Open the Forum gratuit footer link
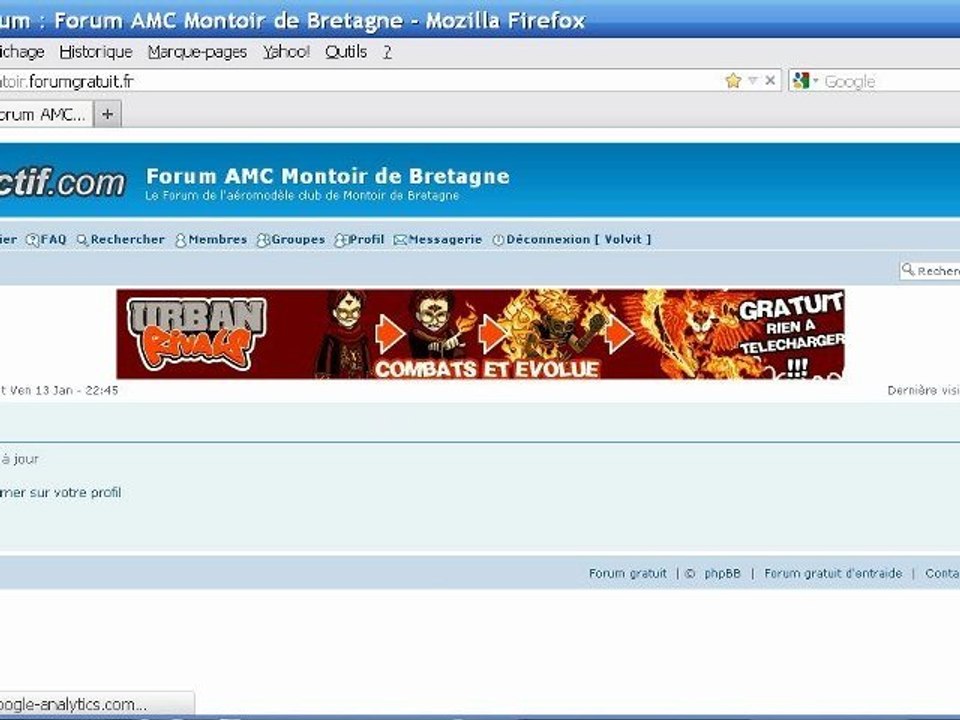 click(x=628, y=574)
